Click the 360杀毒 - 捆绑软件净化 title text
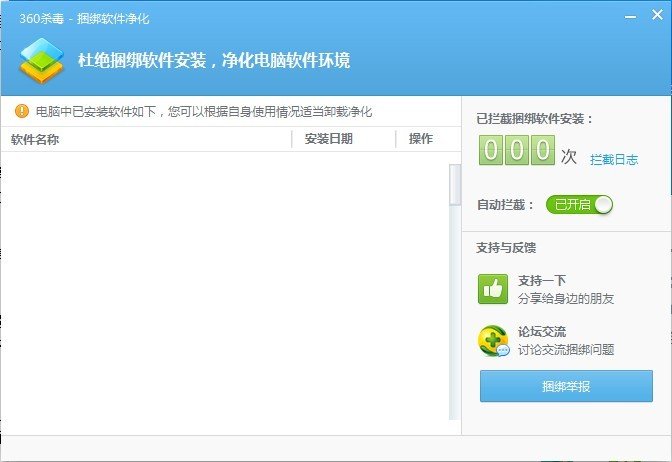The width and height of the screenshot is (672, 462). coord(84,18)
